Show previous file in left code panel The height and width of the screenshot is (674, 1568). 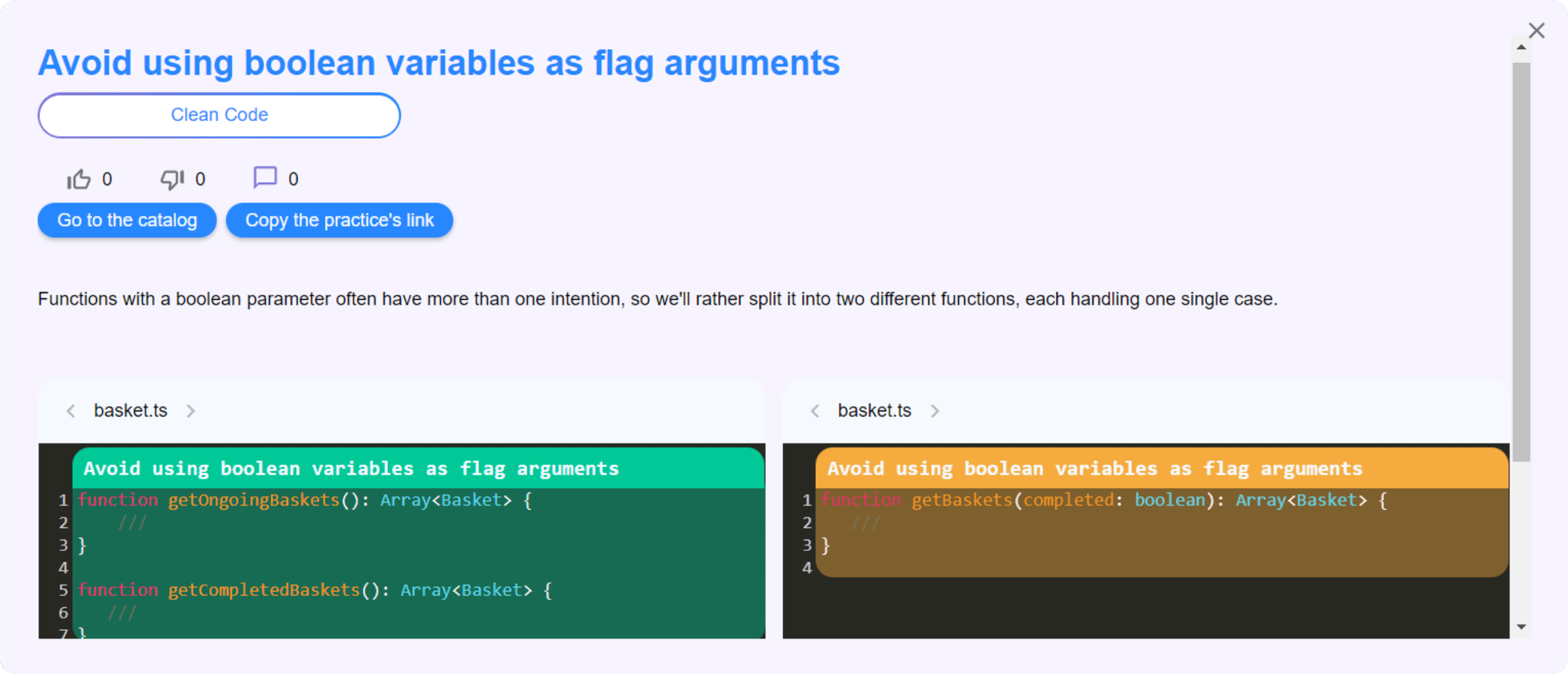(x=71, y=411)
